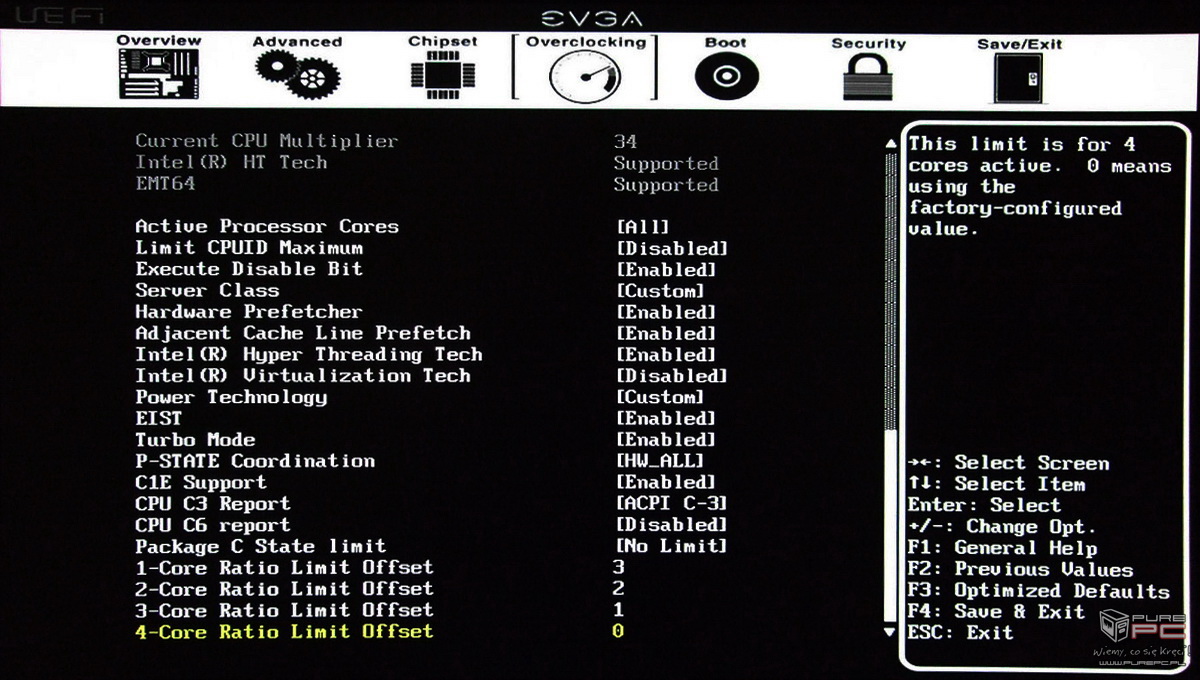Click the EMT64 Supported value
1200x680 pixels.
[x=666, y=185]
